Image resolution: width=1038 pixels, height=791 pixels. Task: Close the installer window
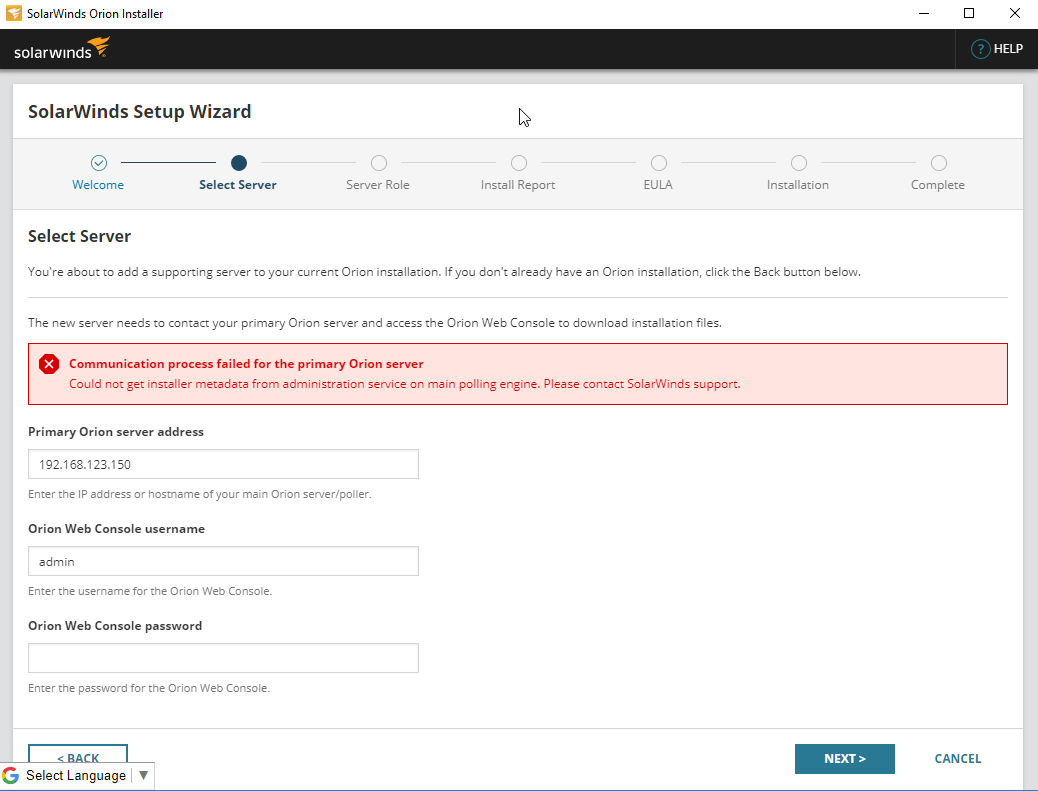tap(1015, 13)
